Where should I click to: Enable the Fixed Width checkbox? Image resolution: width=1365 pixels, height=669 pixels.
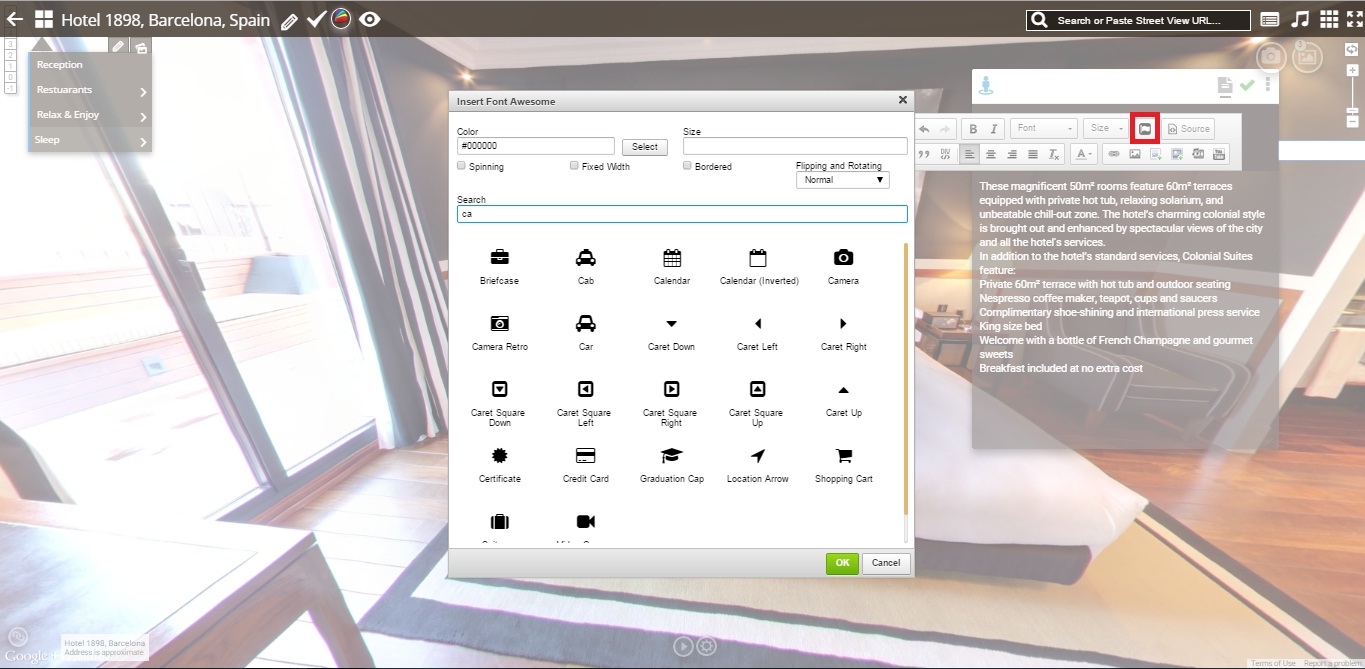(x=574, y=166)
